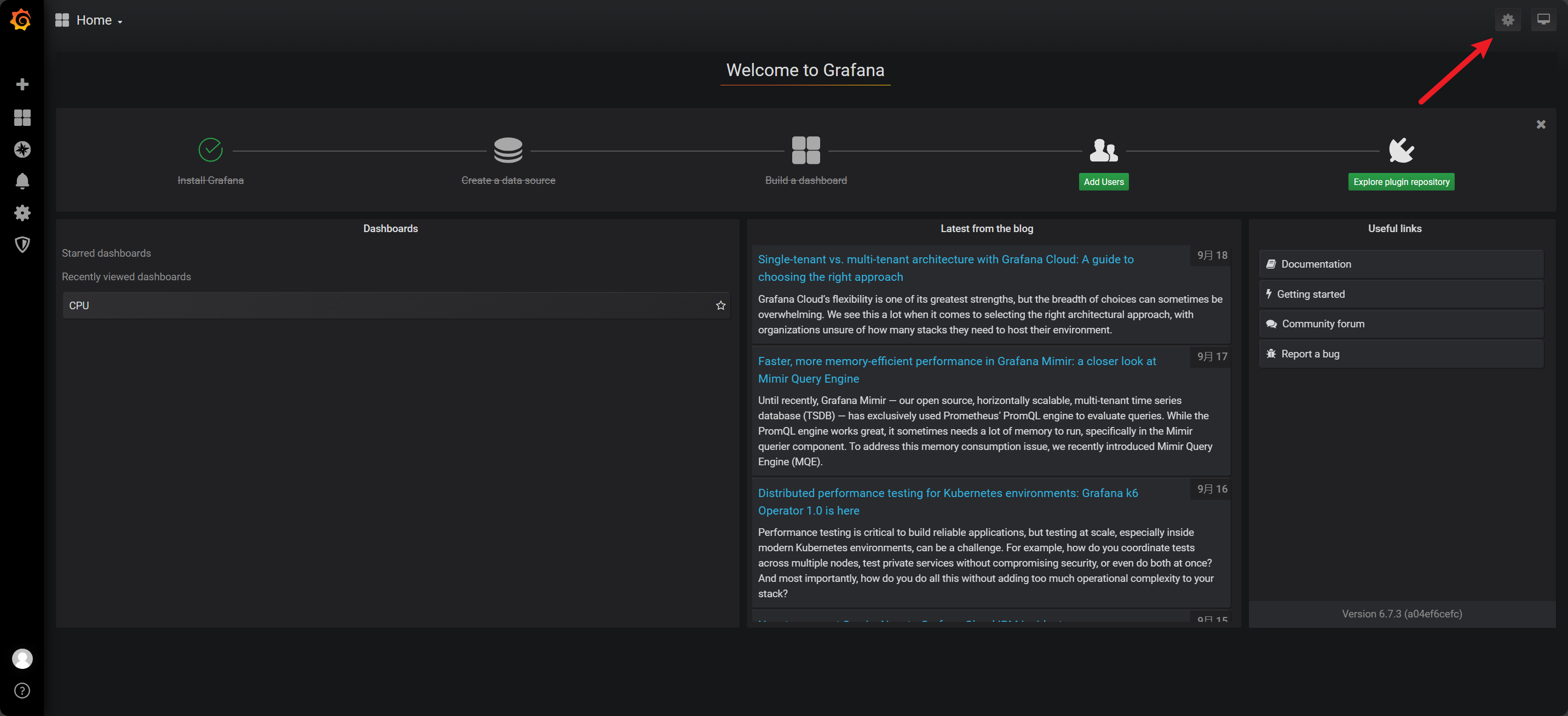Star the CPU dashboard
The image size is (1568, 716).
(x=720, y=305)
